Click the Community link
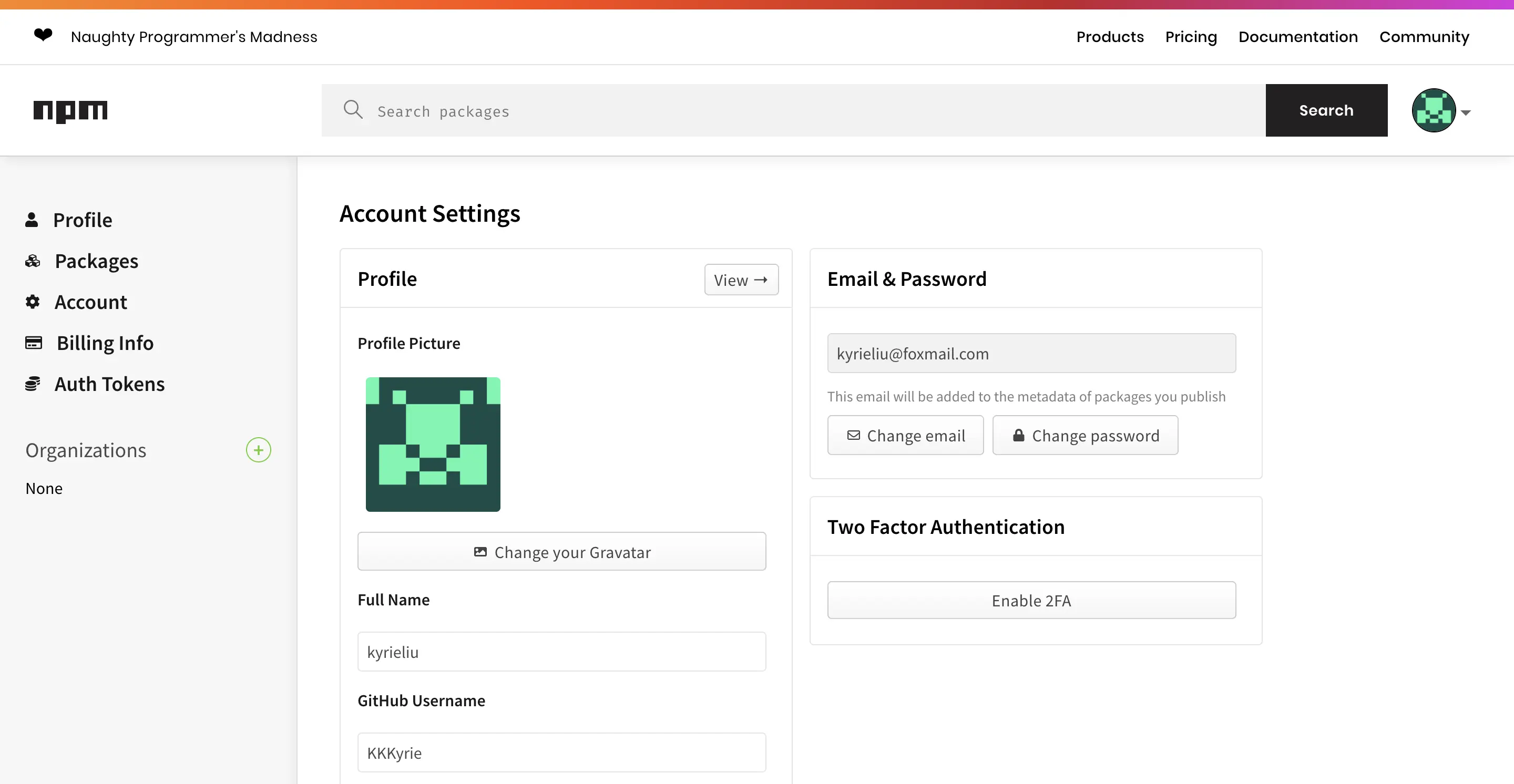This screenshot has height=784, width=1514. pos(1425,36)
